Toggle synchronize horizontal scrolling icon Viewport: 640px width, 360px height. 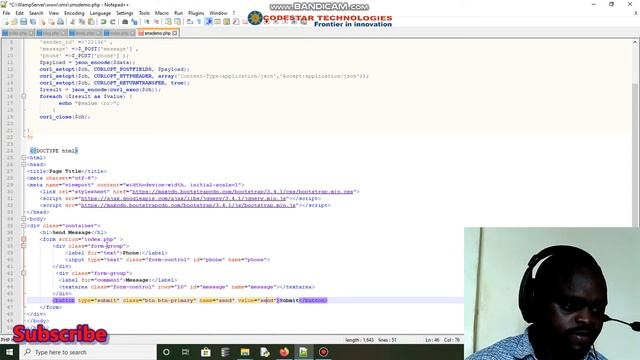pos(178,22)
